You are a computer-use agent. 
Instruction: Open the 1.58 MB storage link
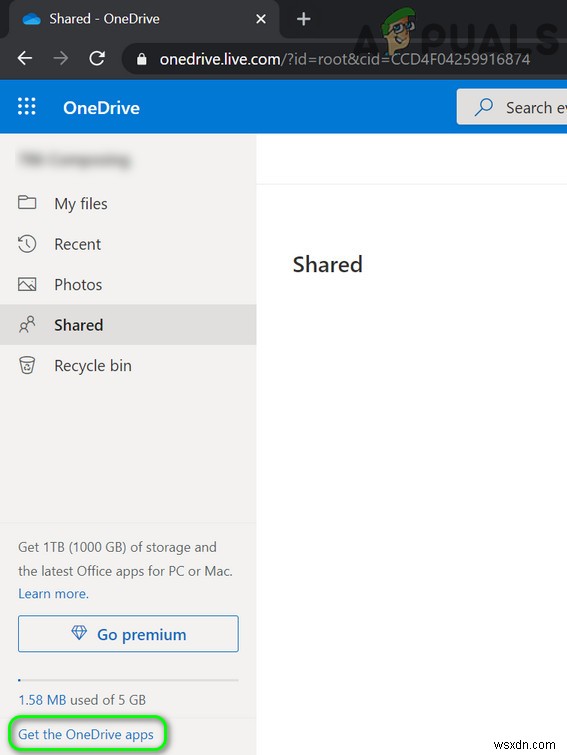click(42, 700)
